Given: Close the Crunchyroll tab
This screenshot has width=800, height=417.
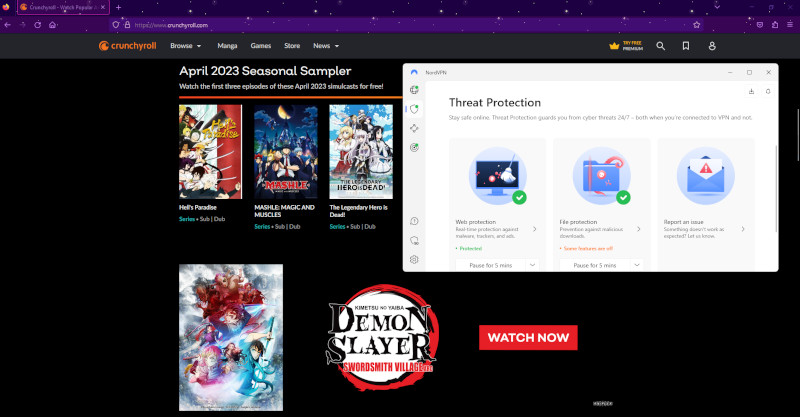Looking at the screenshot, I should [x=103, y=8].
